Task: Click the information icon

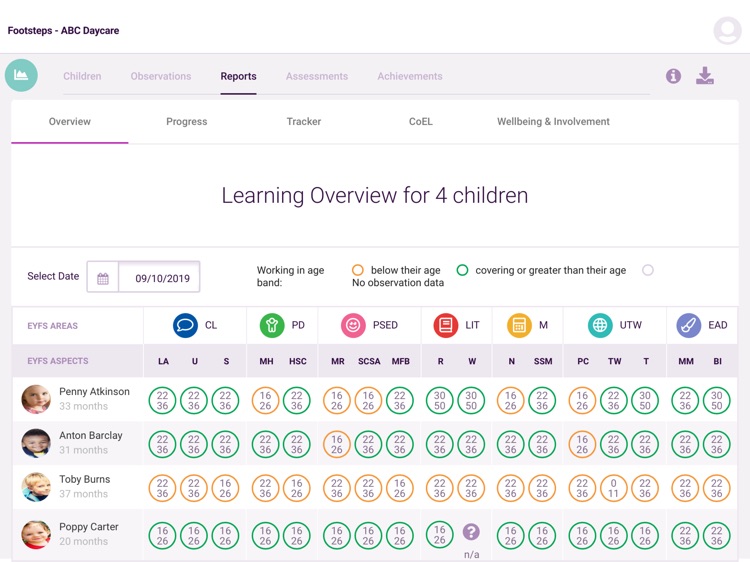Action: (x=673, y=76)
